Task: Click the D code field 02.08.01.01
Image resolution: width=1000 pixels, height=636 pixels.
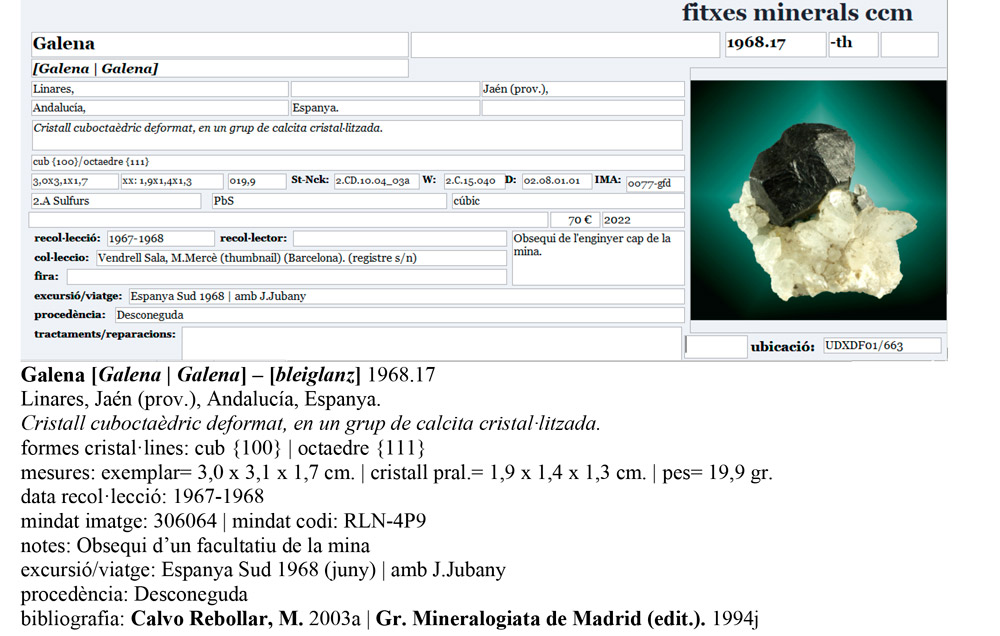Action: coord(557,182)
